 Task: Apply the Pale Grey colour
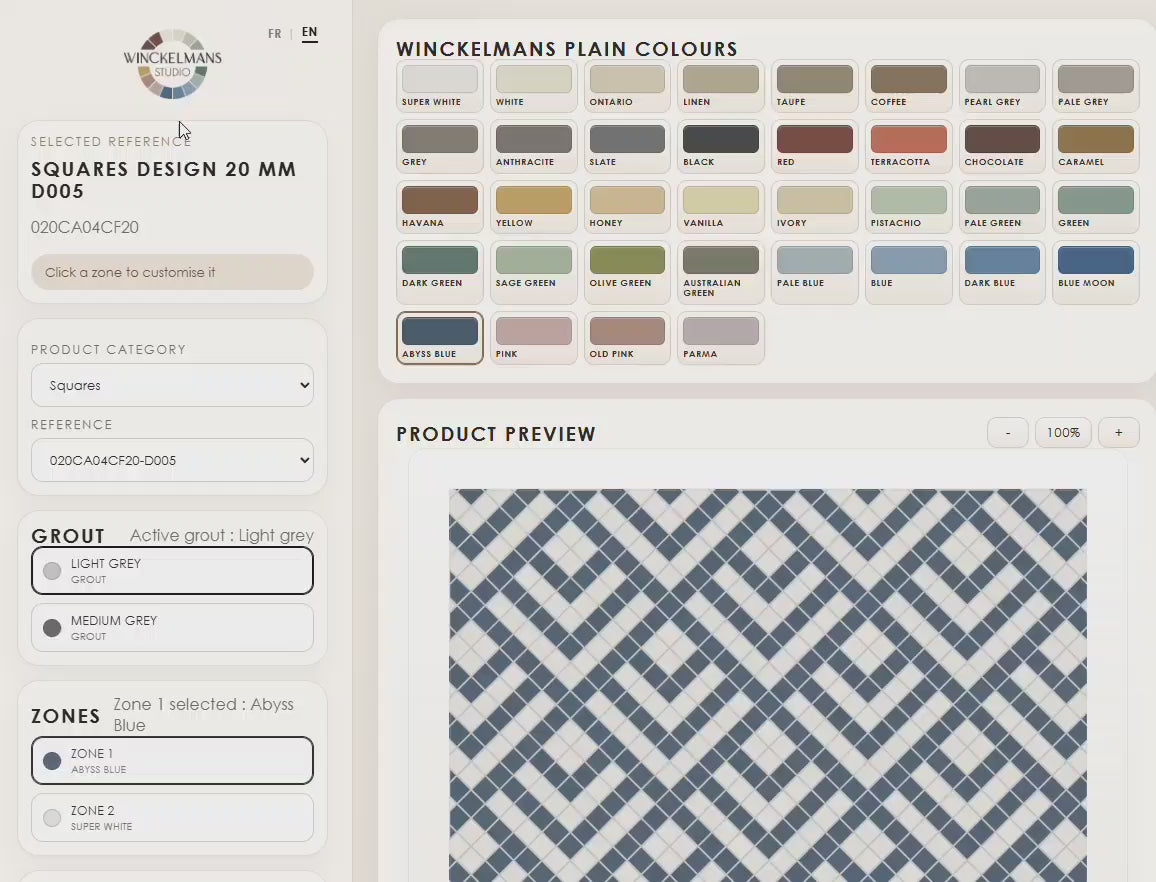click(1096, 86)
